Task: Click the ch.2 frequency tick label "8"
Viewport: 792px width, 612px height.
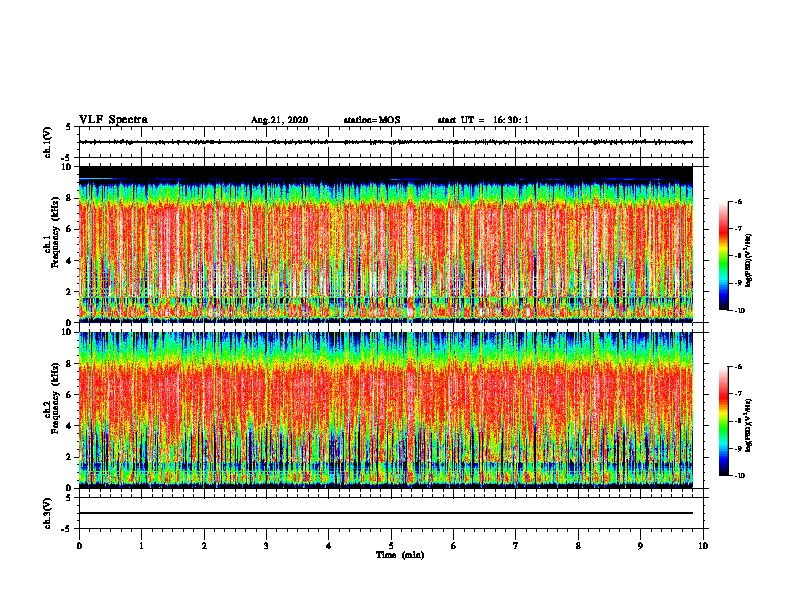Action: 69,364
